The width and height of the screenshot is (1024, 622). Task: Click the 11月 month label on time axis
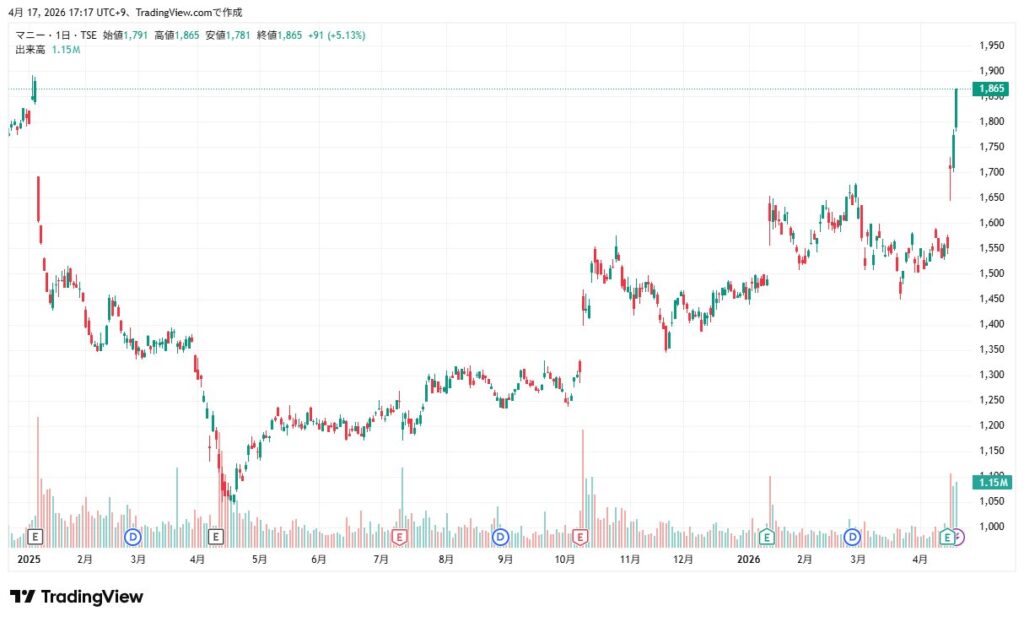[x=629, y=561]
